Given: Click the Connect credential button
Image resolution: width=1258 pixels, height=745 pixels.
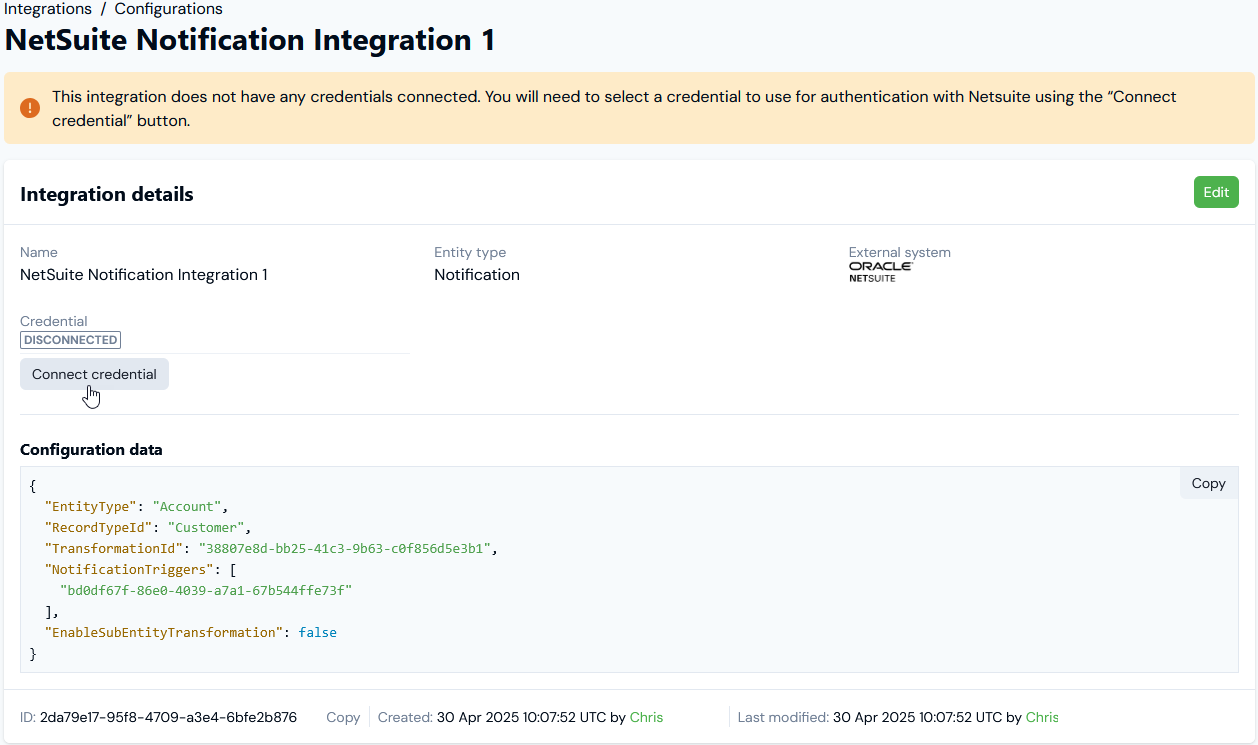Looking at the screenshot, I should pos(94,374).
